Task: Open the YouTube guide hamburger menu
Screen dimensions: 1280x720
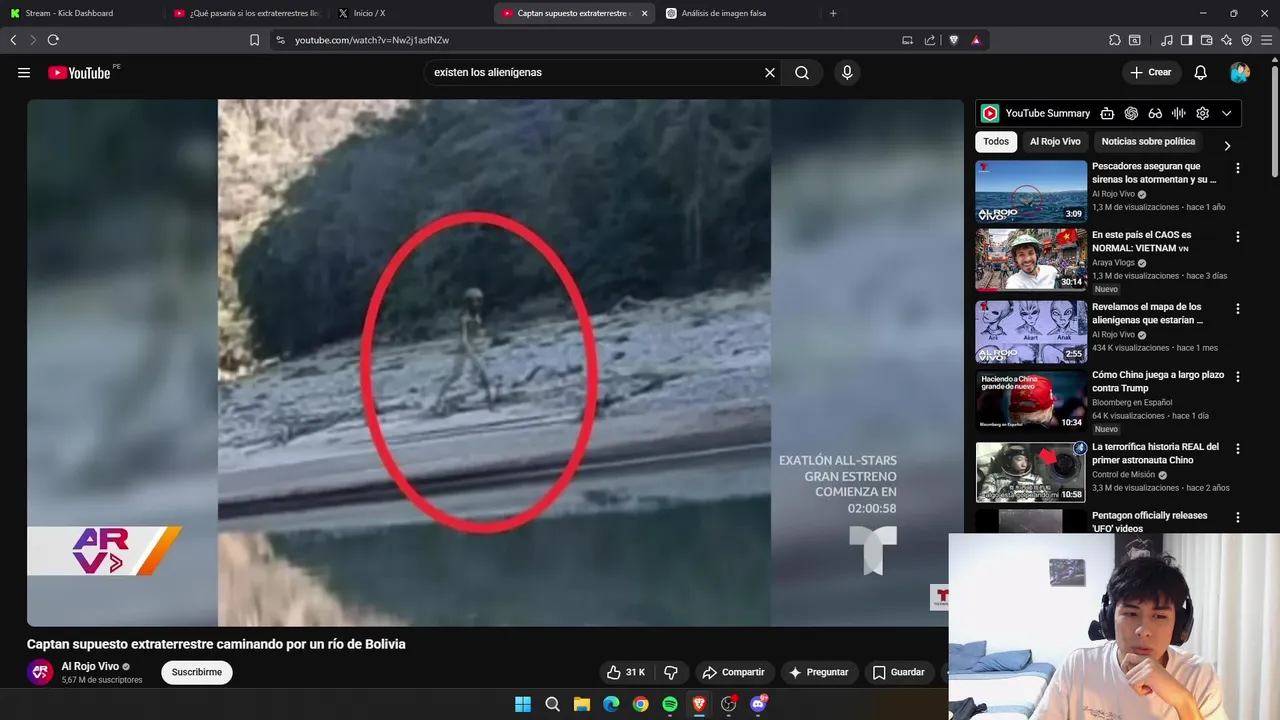Action: pyautogui.click(x=24, y=72)
